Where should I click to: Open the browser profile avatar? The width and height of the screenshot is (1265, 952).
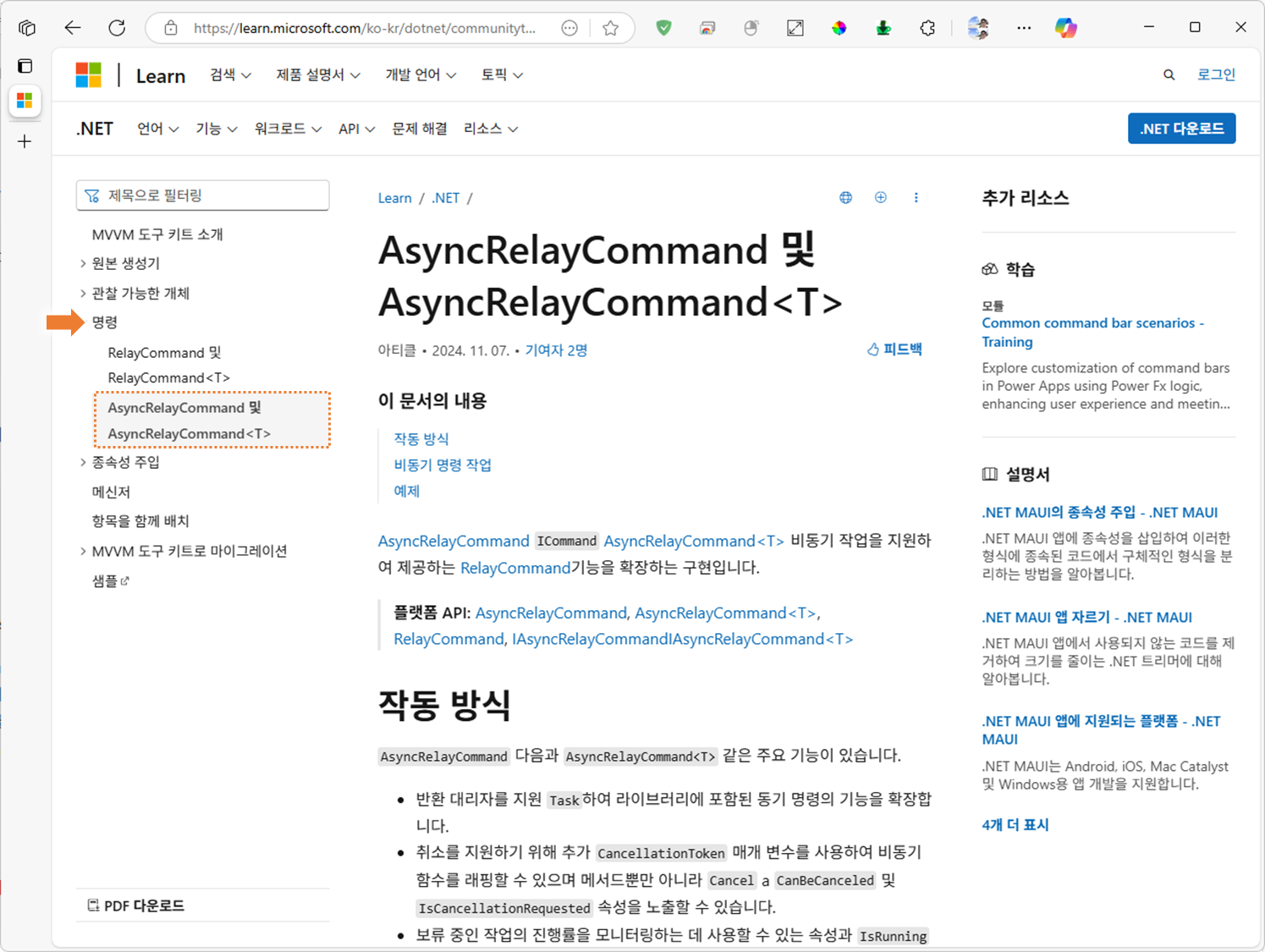tap(978, 28)
